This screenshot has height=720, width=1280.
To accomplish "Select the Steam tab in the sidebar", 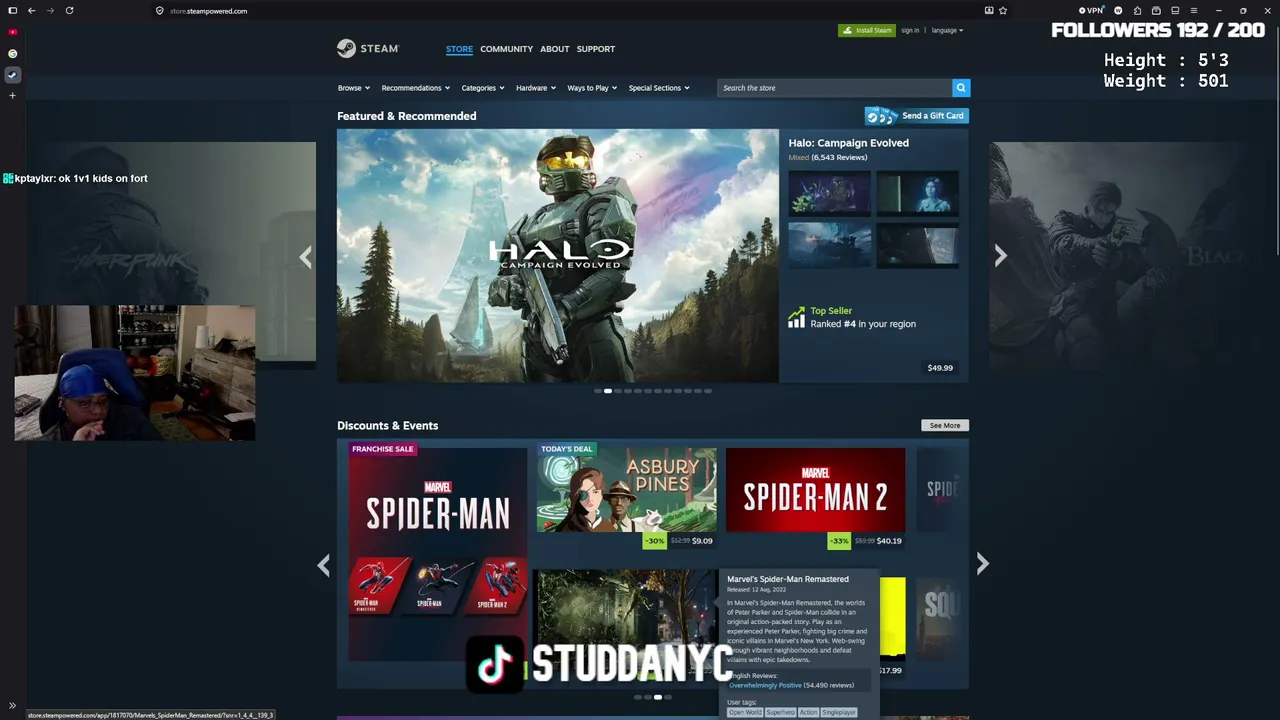I will tap(12, 75).
